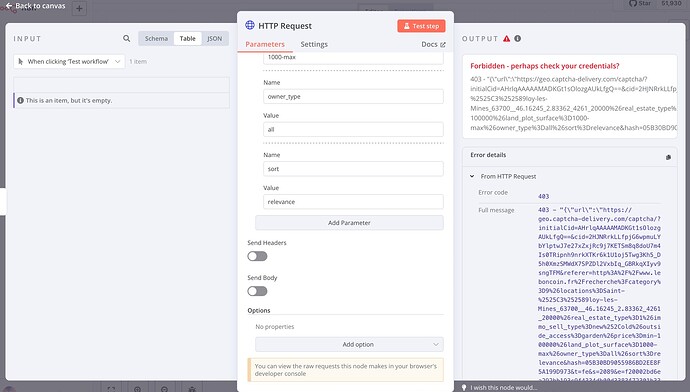The height and width of the screenshot is (392, 690).
Task: Open the Parameters tab
Action: pyautogui.click(x=265, y=44)
